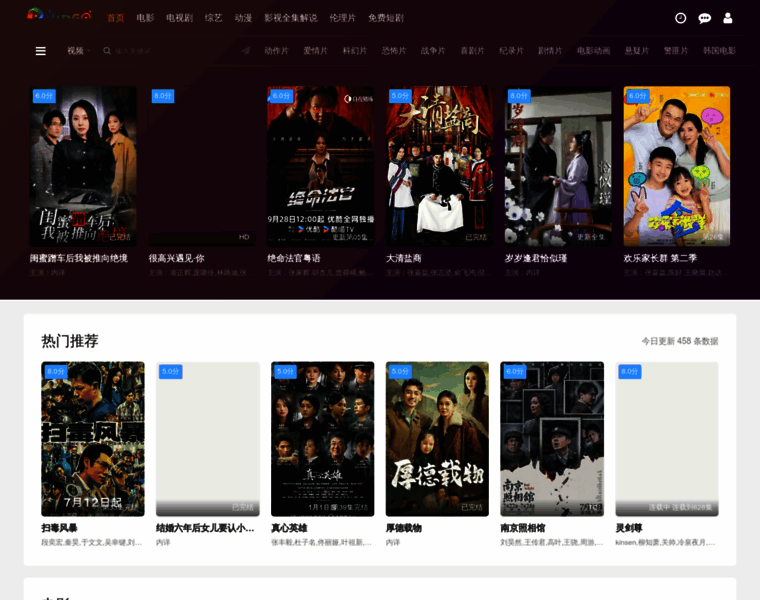Image resolution: width=760 pixels, height=600 pixels.
Task: Go to the 动漫 section
Action: pos(243,18)
